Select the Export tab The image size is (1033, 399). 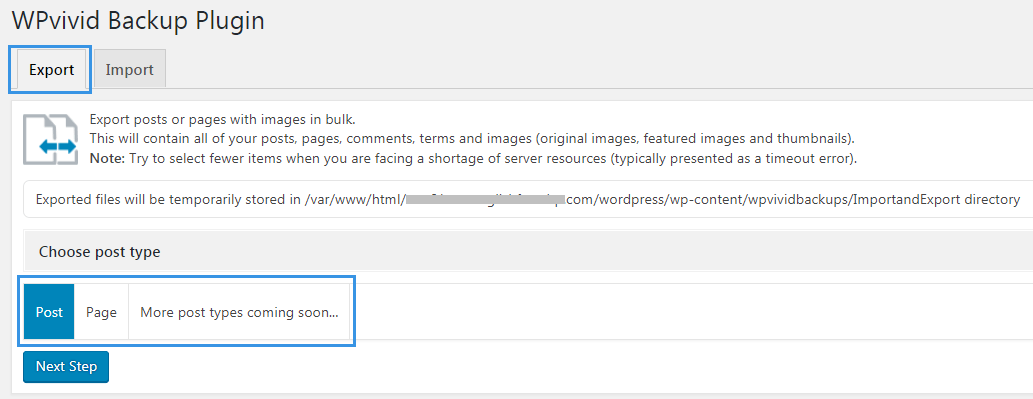tap(51, 70)
